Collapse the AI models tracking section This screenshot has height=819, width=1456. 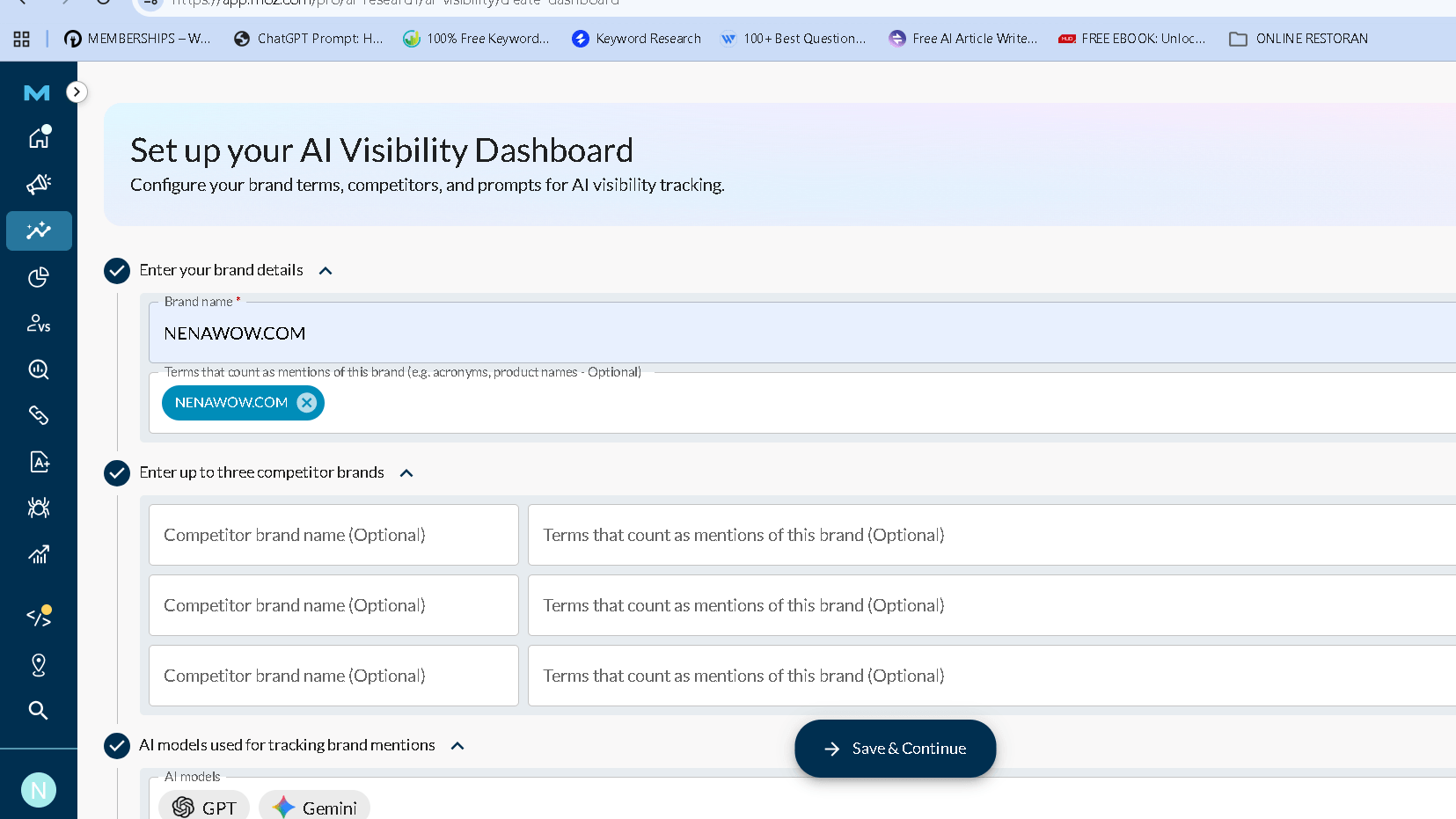pyautogui.click(x=457, y=745)
